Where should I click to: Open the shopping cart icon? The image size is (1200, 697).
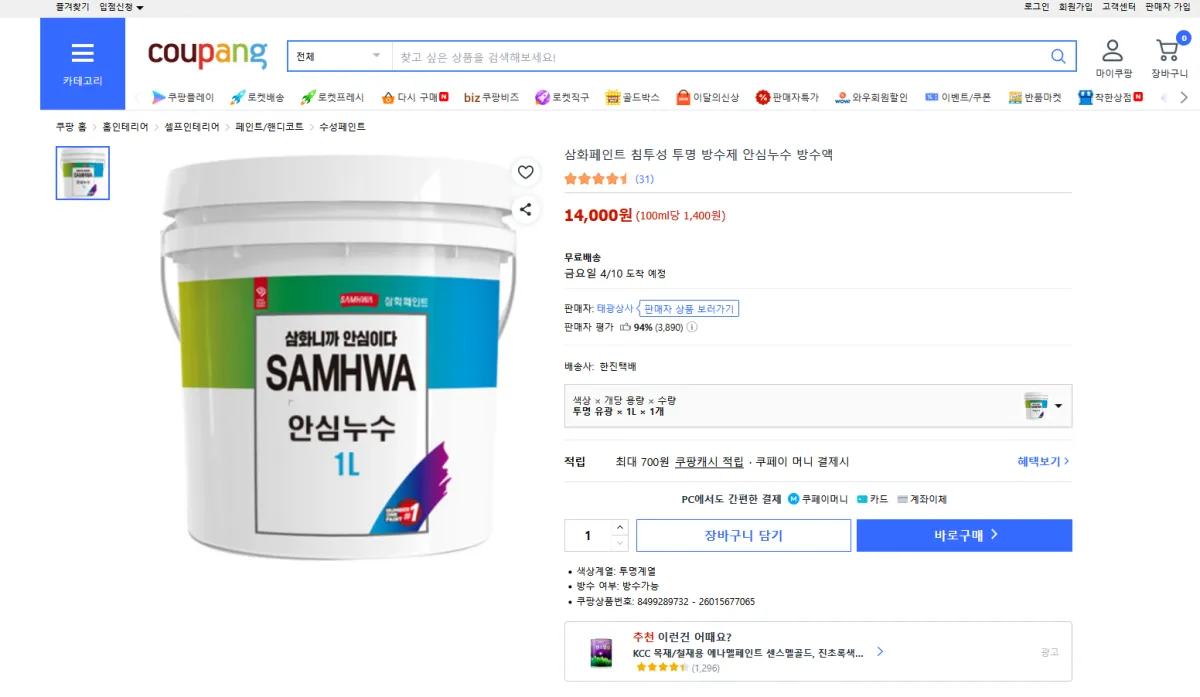pyautogui.click(x=1167, y=51)
